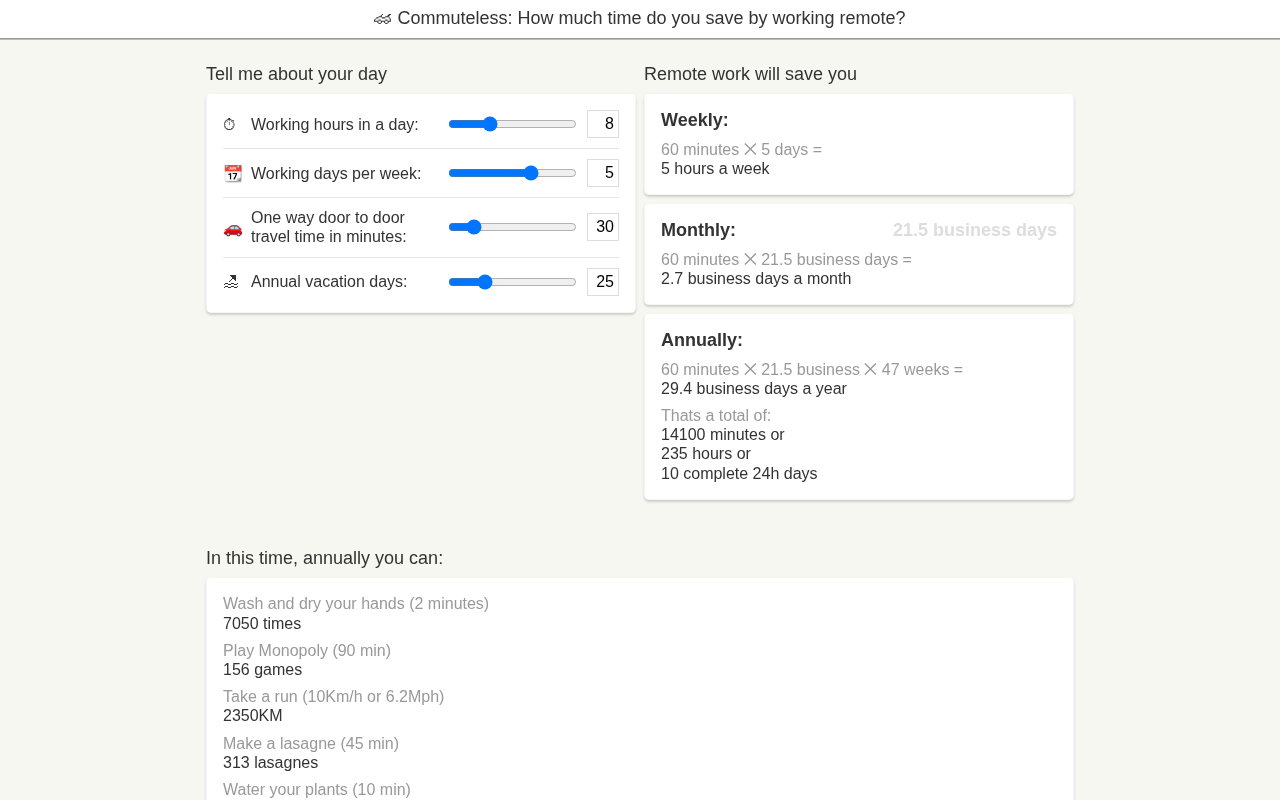Click the Monthly heading in results
Image resolution: width=1280 pixels, height=800 pixels.
698,230
